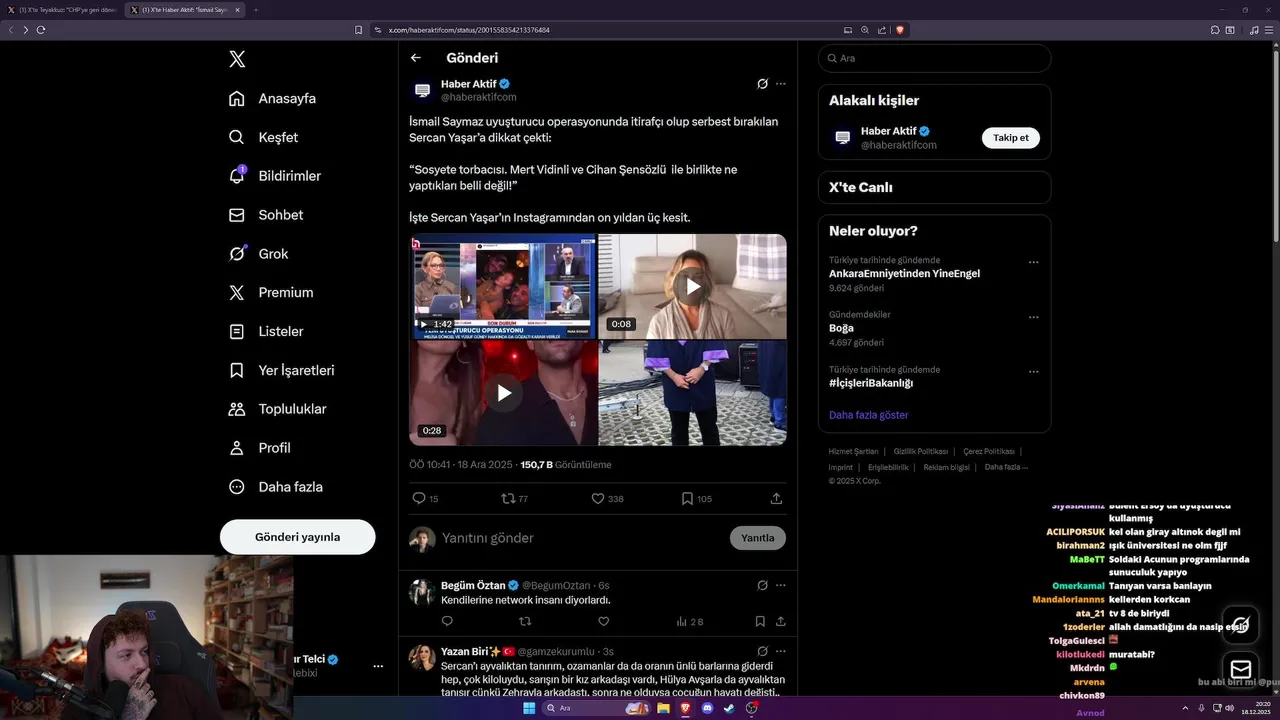Open more options on Haber Aktif post

click(781, 84)
